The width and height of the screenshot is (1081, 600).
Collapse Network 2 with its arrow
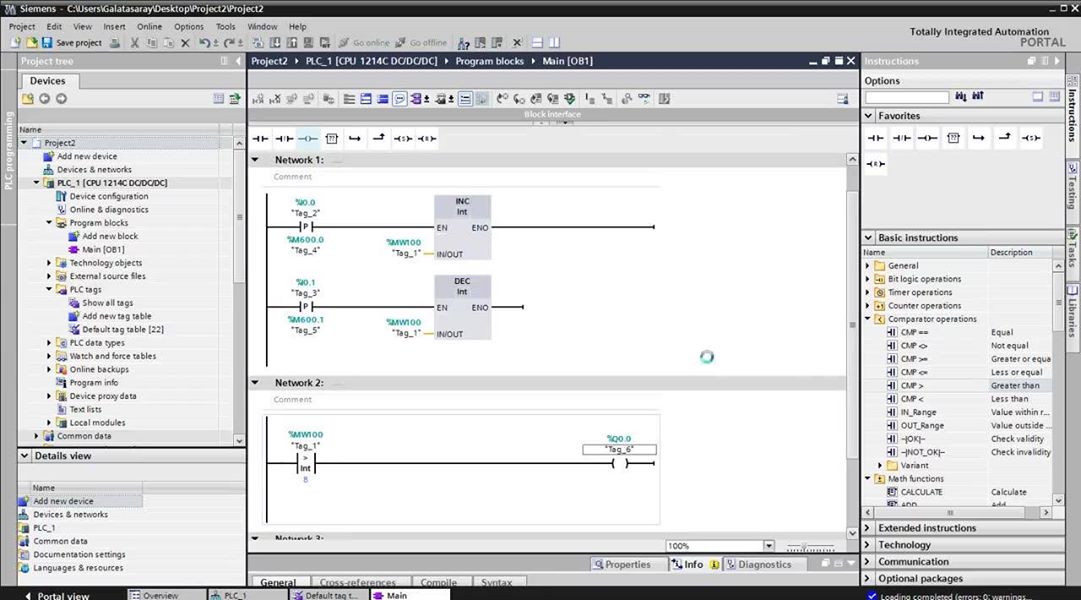click(x=255, y=383)
